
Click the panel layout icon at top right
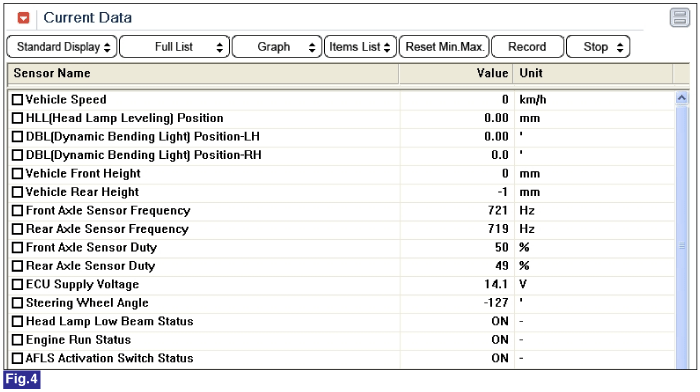pos(679,18)
